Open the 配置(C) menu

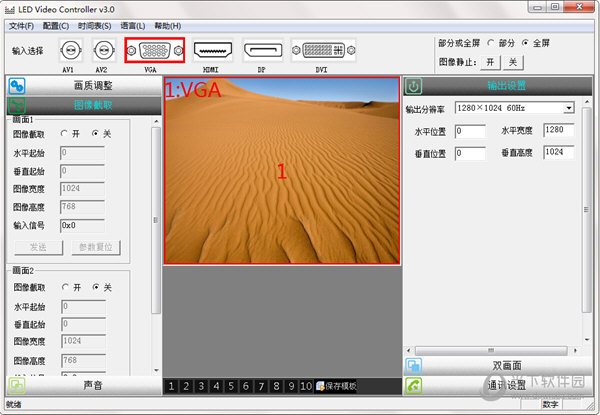pyautogui.click(x=56, y=26)
